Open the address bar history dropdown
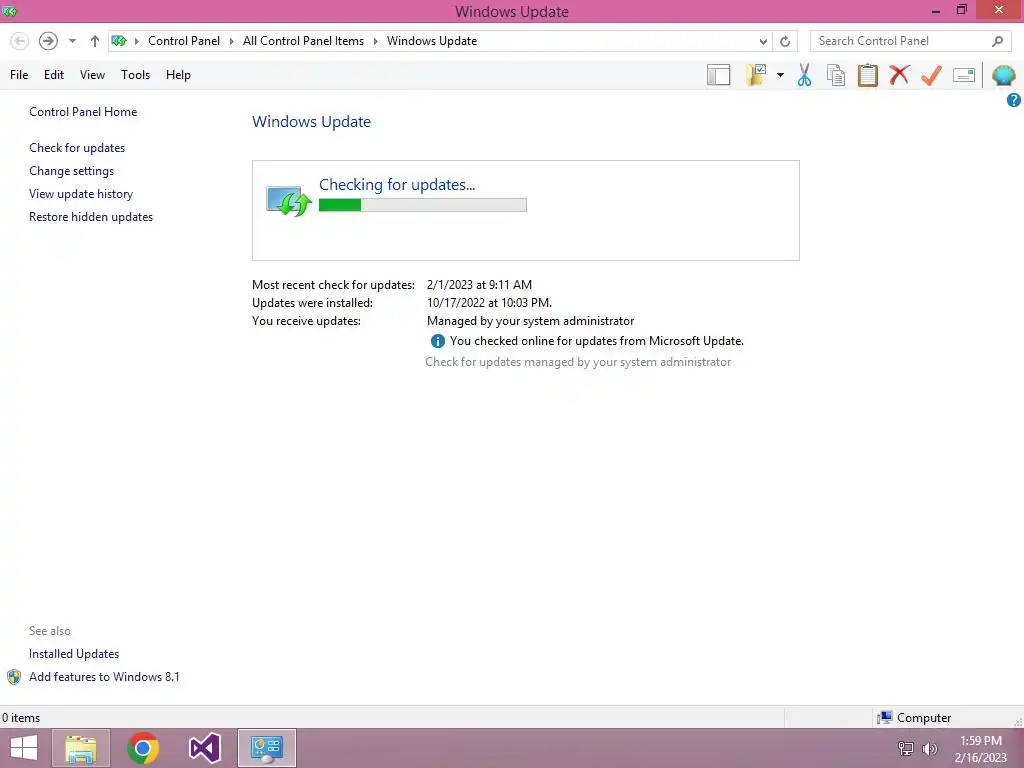Screen dimensions: 1024x768 click(763, 41)
